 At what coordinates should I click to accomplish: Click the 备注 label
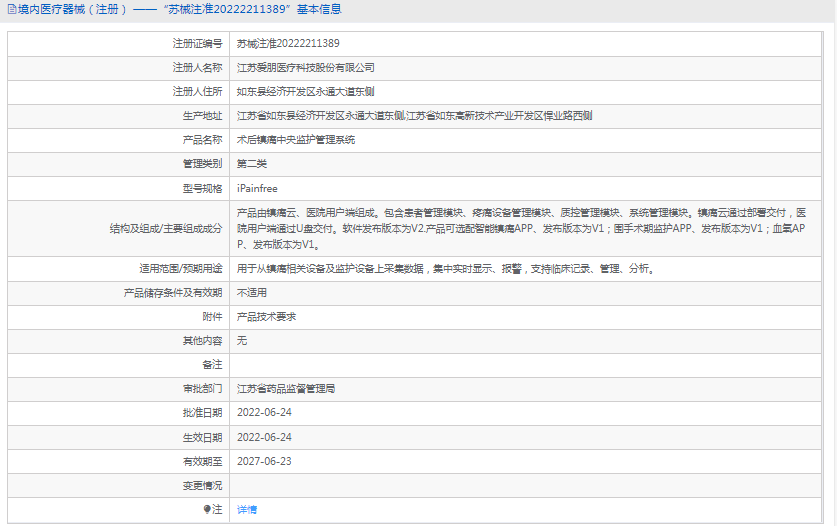(212, 365)
